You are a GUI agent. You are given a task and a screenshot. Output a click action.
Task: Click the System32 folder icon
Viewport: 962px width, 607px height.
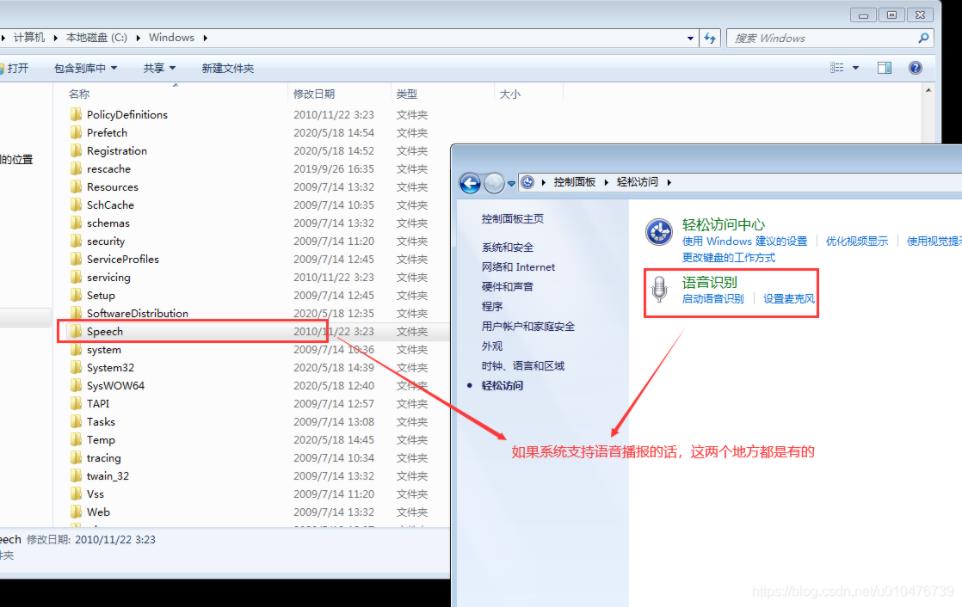pyautogui.click(x=76, y=367)
